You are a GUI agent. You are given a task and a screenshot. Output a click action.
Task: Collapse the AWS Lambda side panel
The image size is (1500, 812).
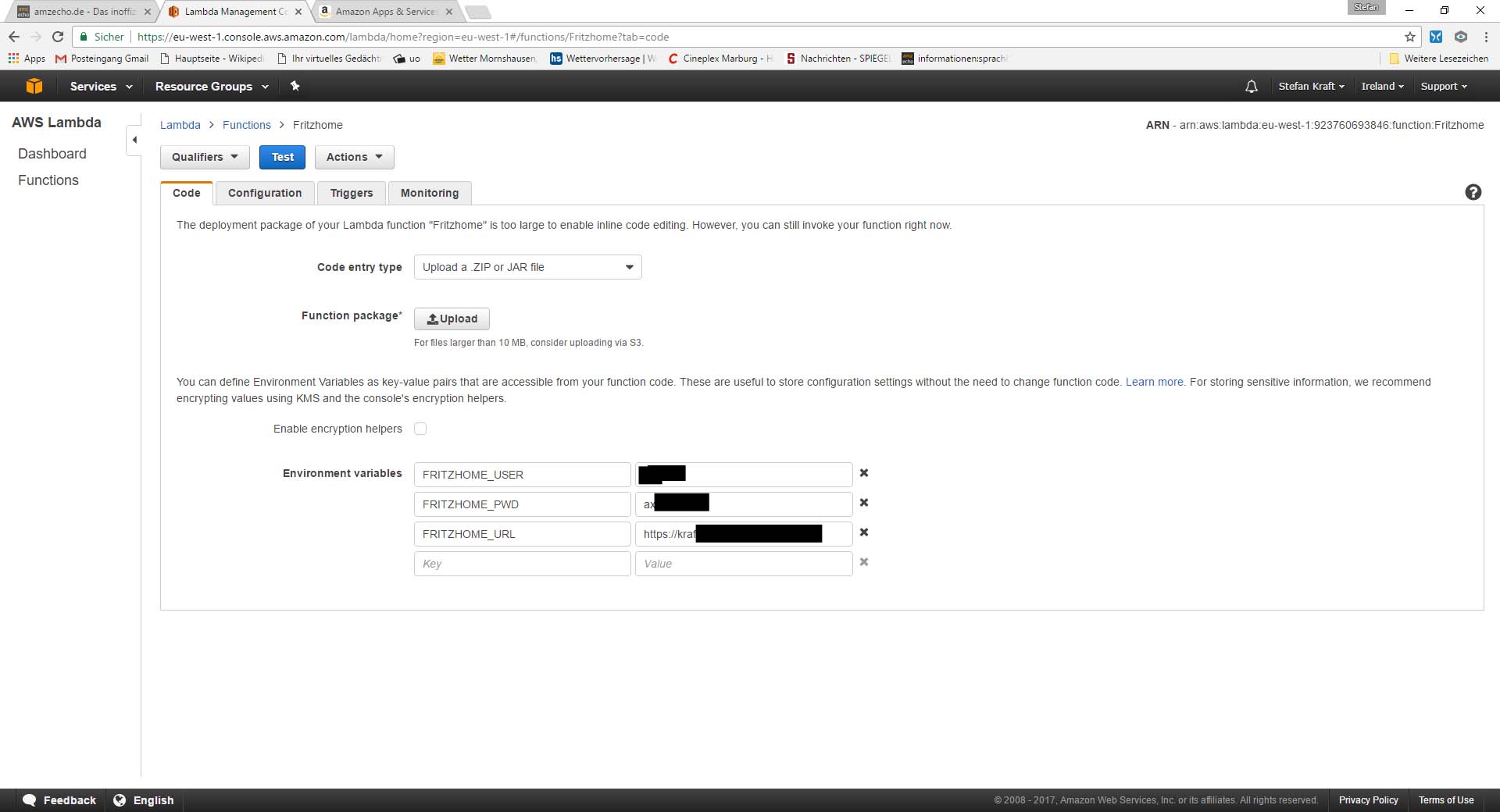pos(134,140)
